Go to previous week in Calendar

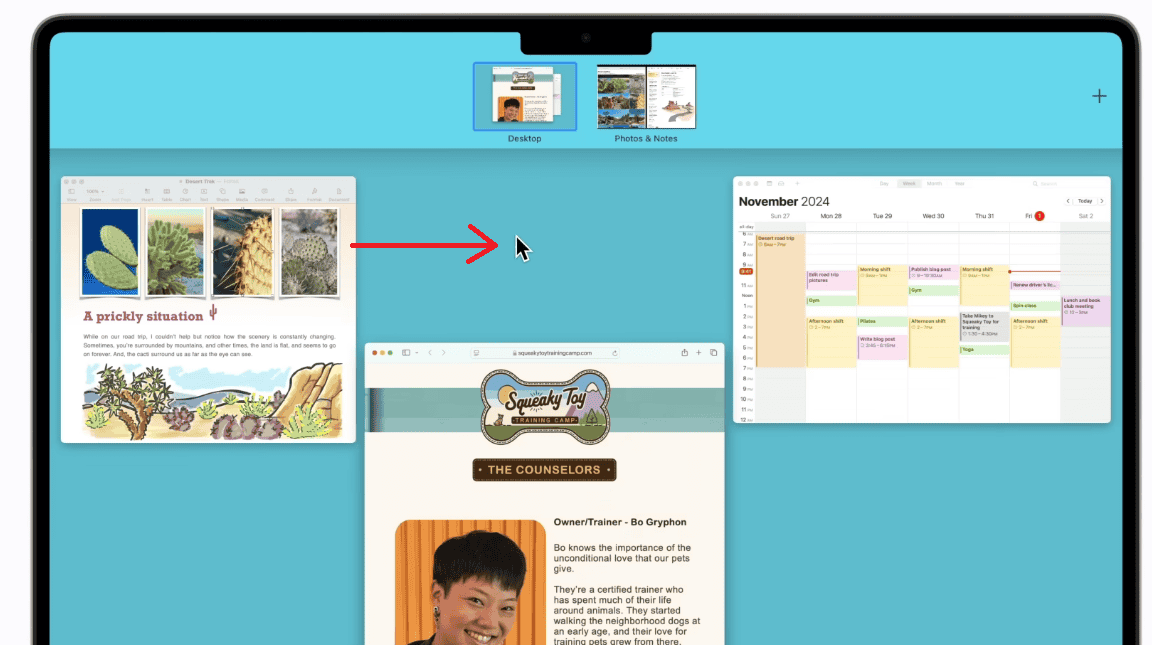pos(1068,201)
